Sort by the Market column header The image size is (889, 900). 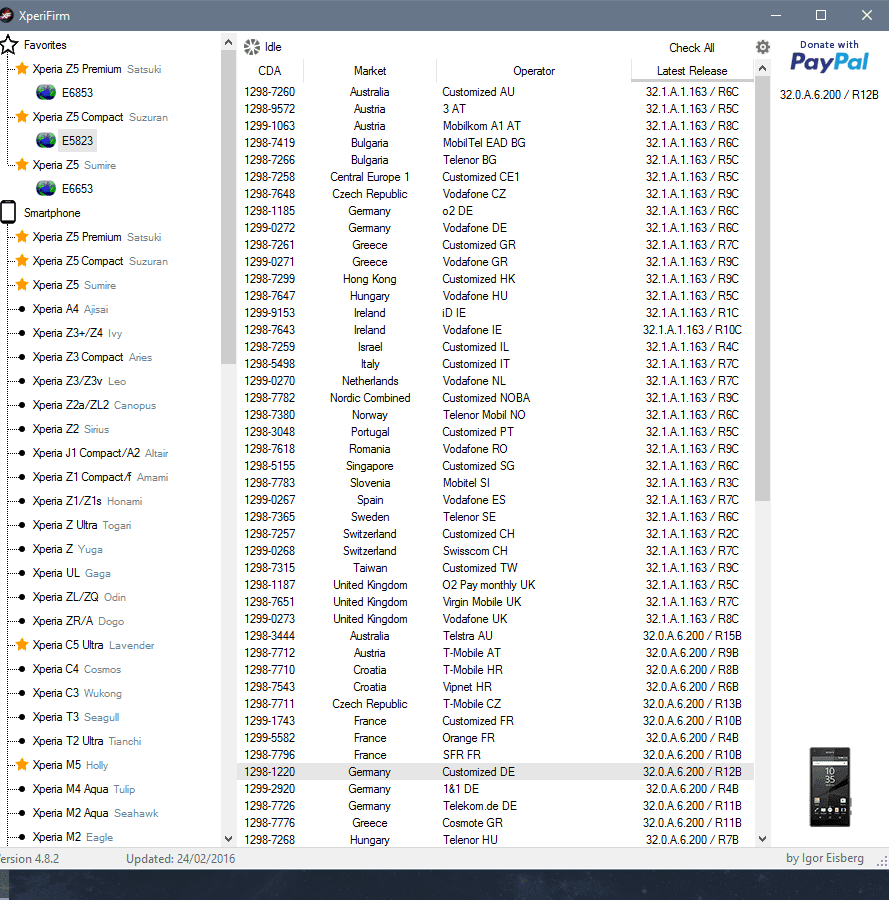point(369,71)
